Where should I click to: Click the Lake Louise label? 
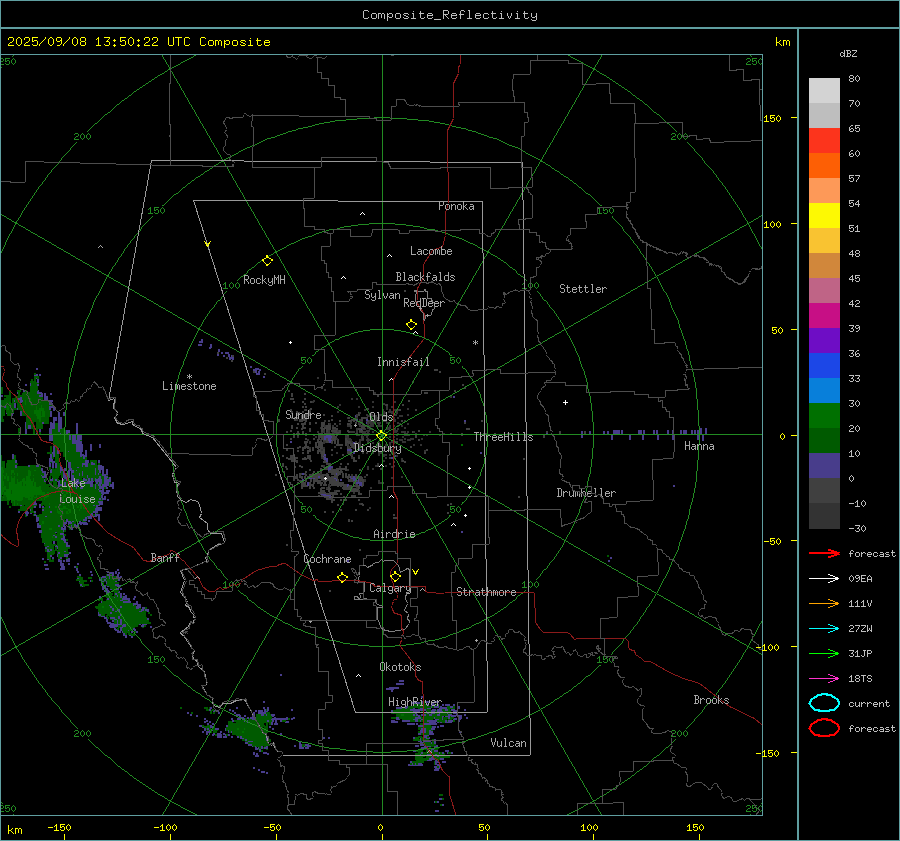77,491
